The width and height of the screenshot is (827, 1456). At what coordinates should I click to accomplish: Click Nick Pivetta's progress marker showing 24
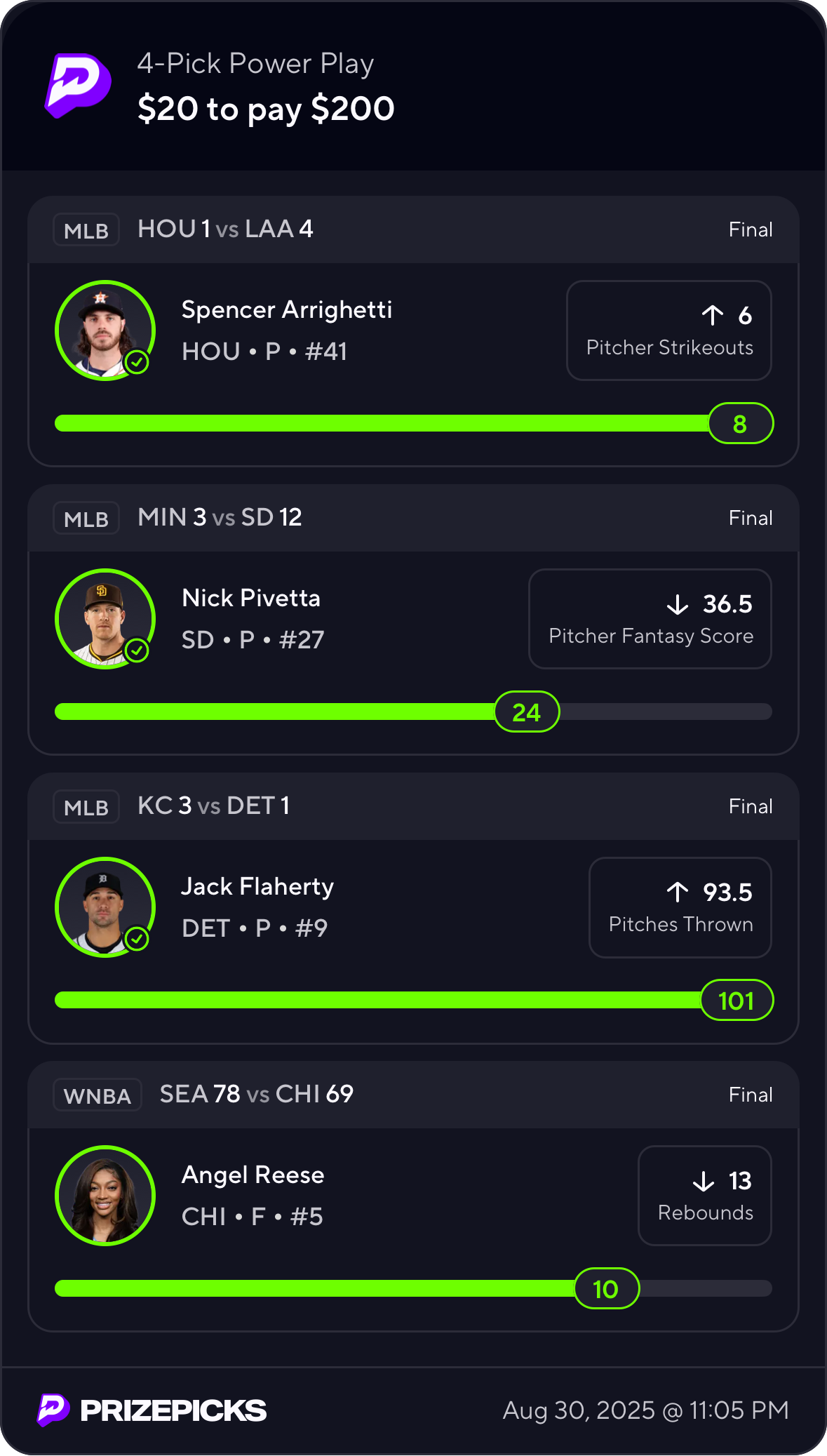(527, 712)
